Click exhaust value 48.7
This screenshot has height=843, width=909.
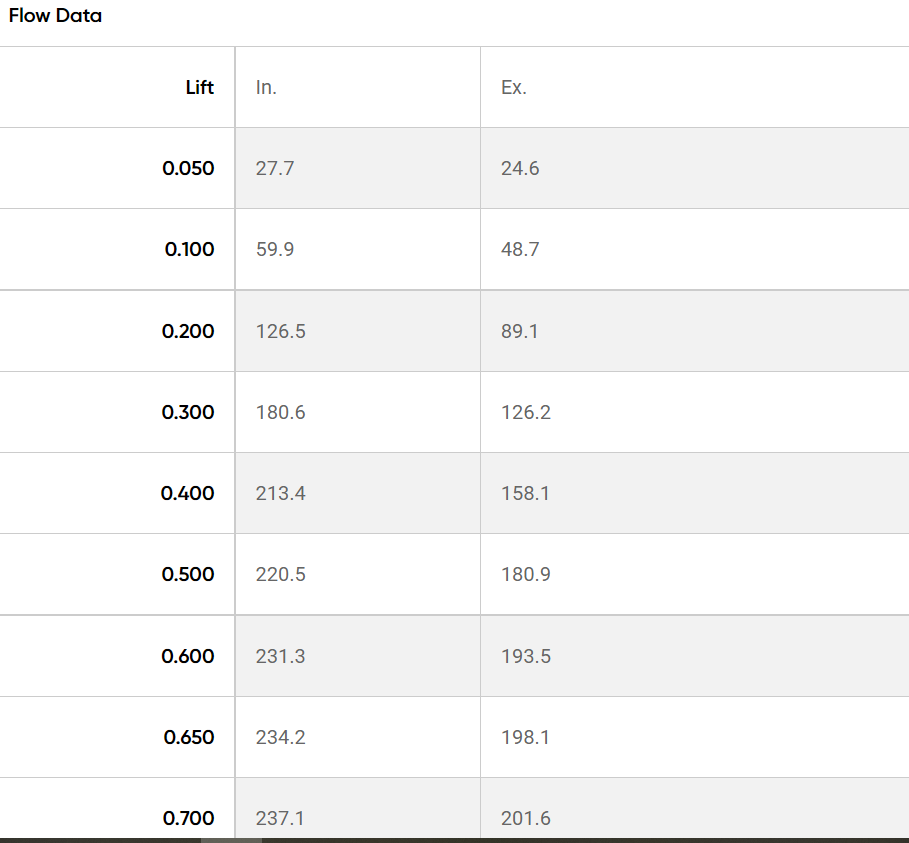coord(520,249)
